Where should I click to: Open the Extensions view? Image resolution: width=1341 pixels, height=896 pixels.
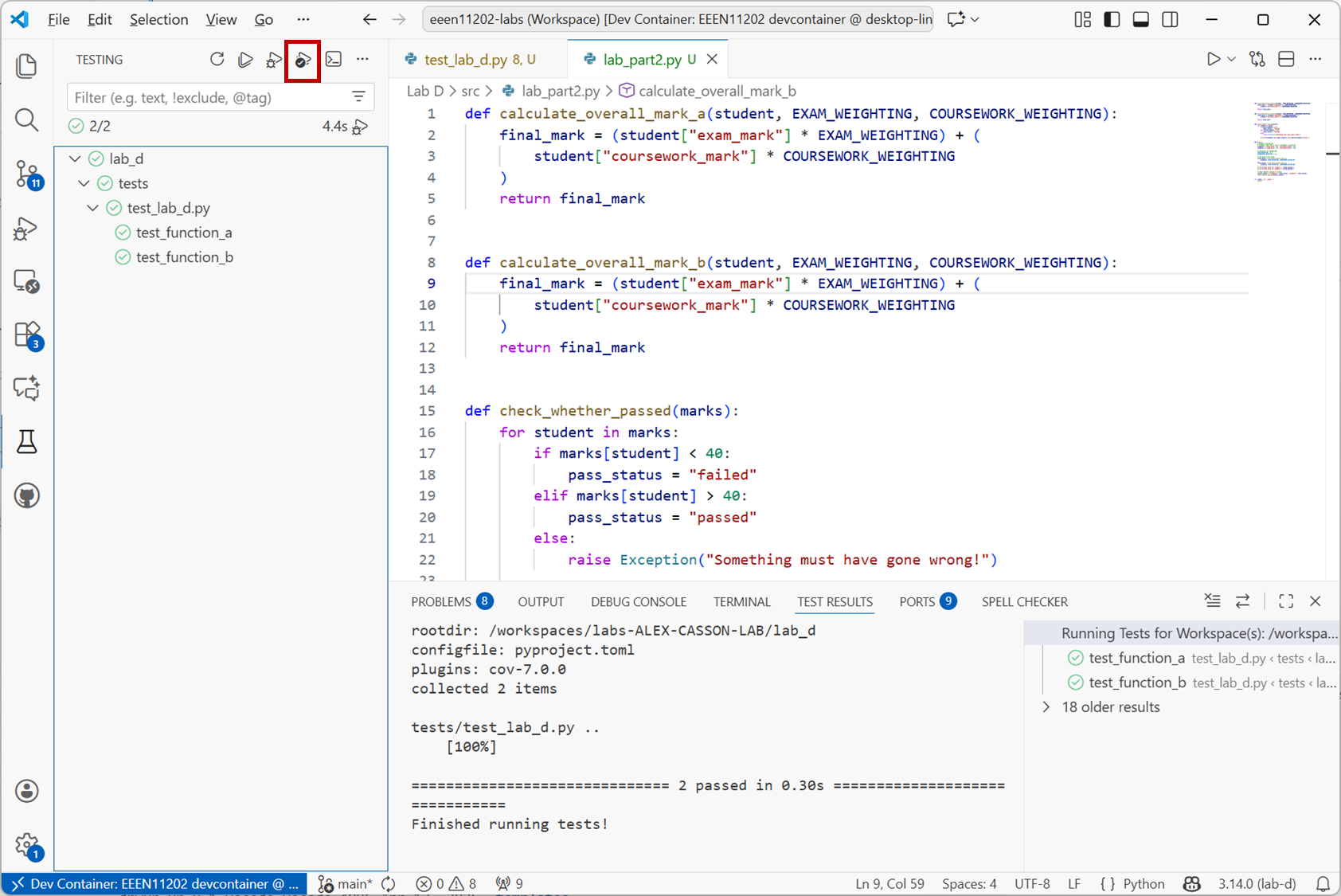26,335
